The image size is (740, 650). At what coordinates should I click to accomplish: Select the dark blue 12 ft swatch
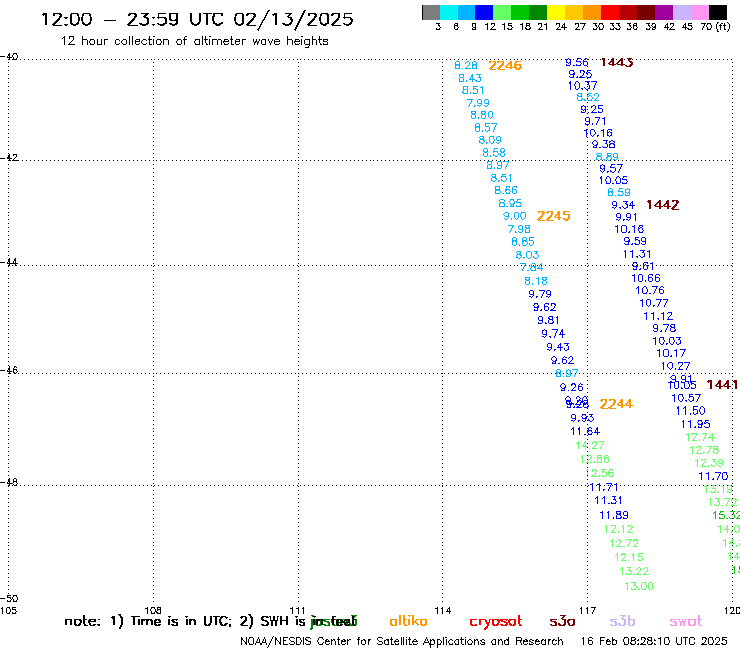[x=484, y=12]
